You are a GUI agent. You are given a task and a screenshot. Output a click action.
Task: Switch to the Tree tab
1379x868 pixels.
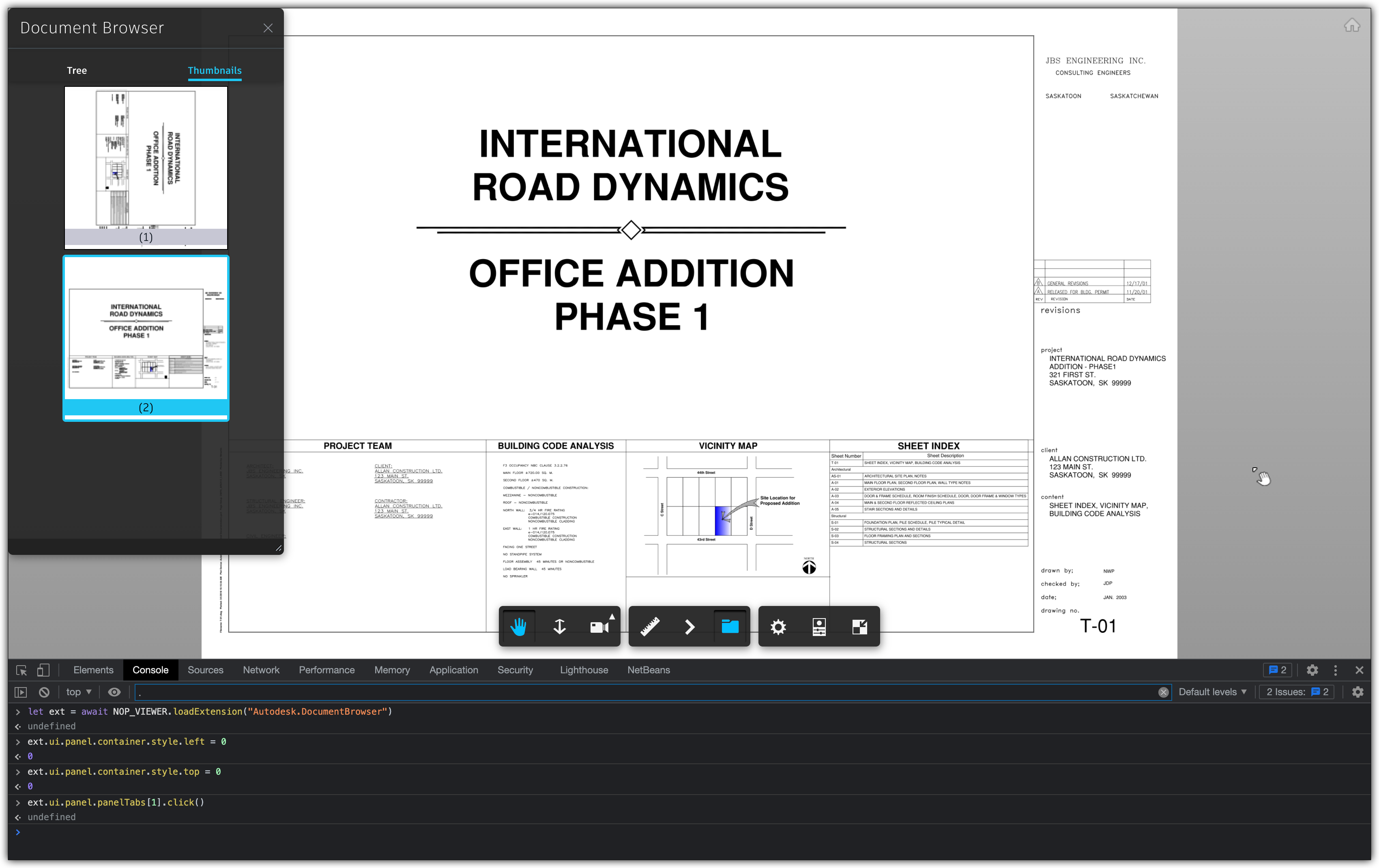(77, 71)
